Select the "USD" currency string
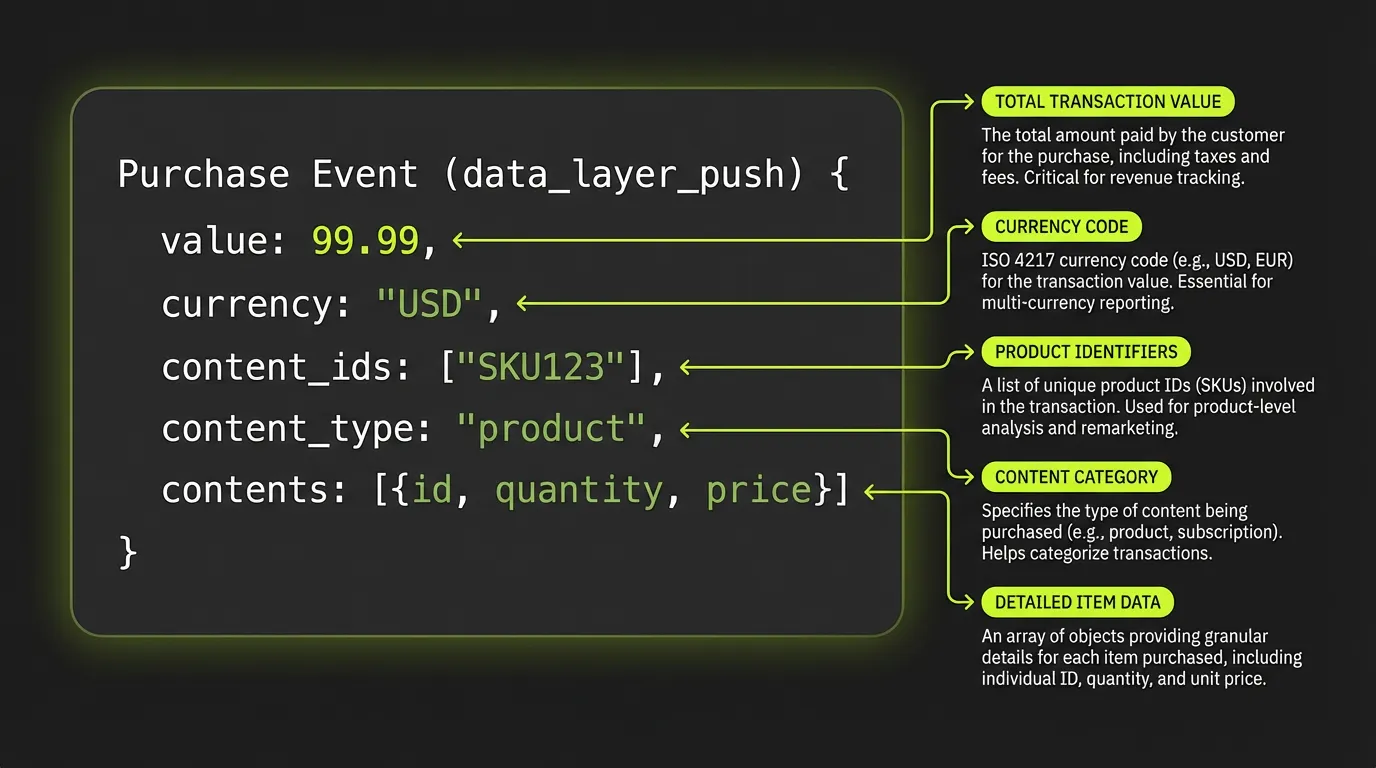The width and height of the screenshot is (1376, 768). [x=430, y=303]
